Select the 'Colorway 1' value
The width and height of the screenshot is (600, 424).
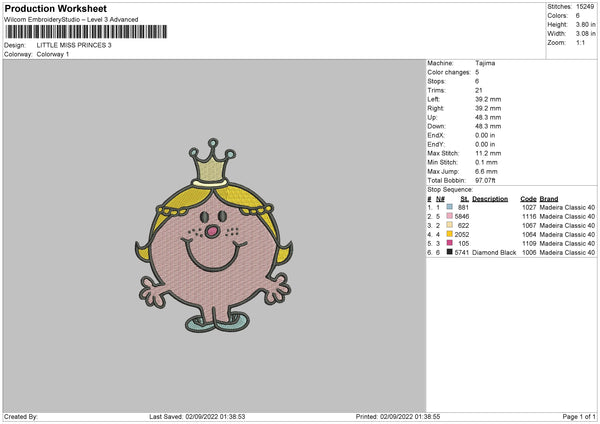[x=53, y=54]
